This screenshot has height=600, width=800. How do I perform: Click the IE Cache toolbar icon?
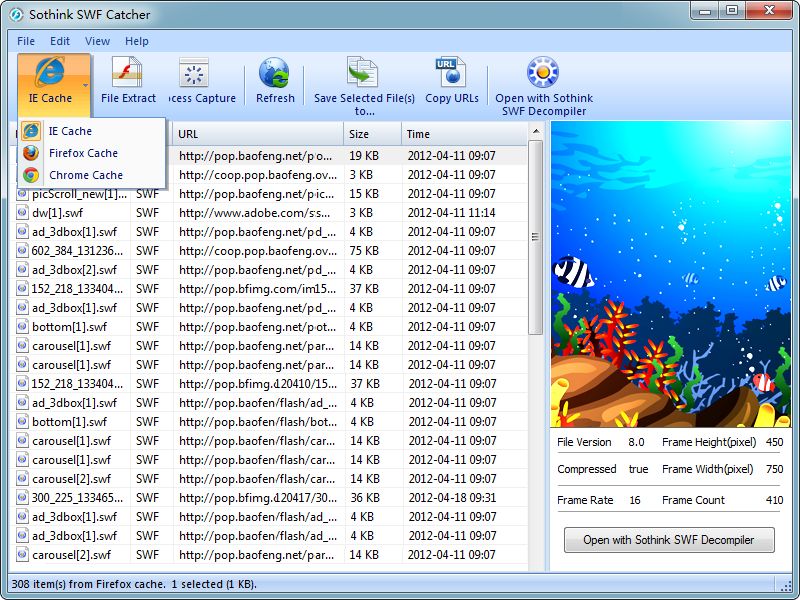[48, 73]
